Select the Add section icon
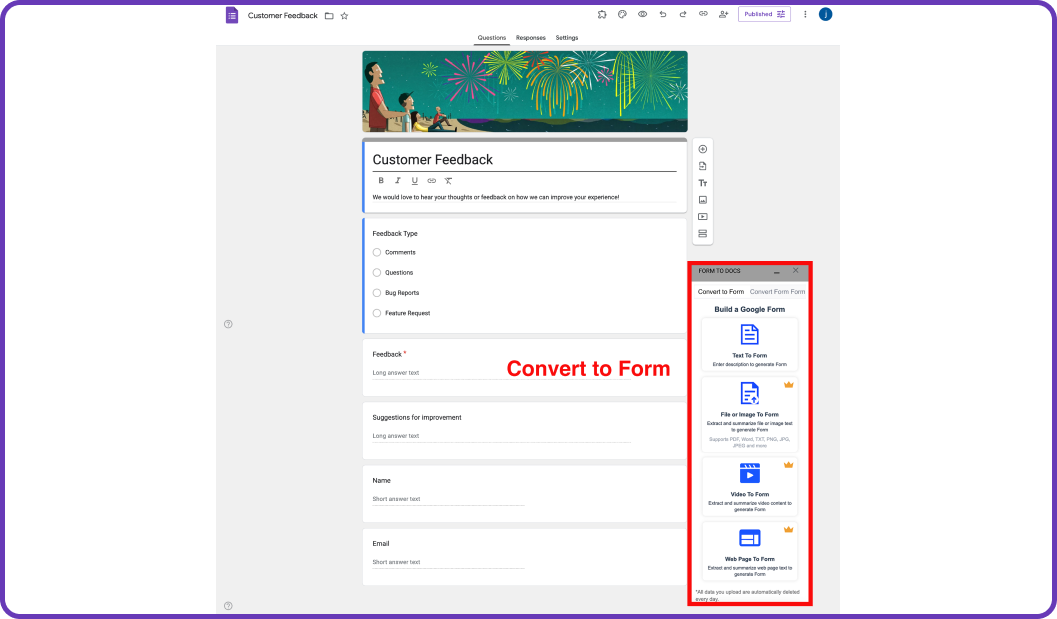This screenshot has width=1057, height=619. click(x=703, y=233)
